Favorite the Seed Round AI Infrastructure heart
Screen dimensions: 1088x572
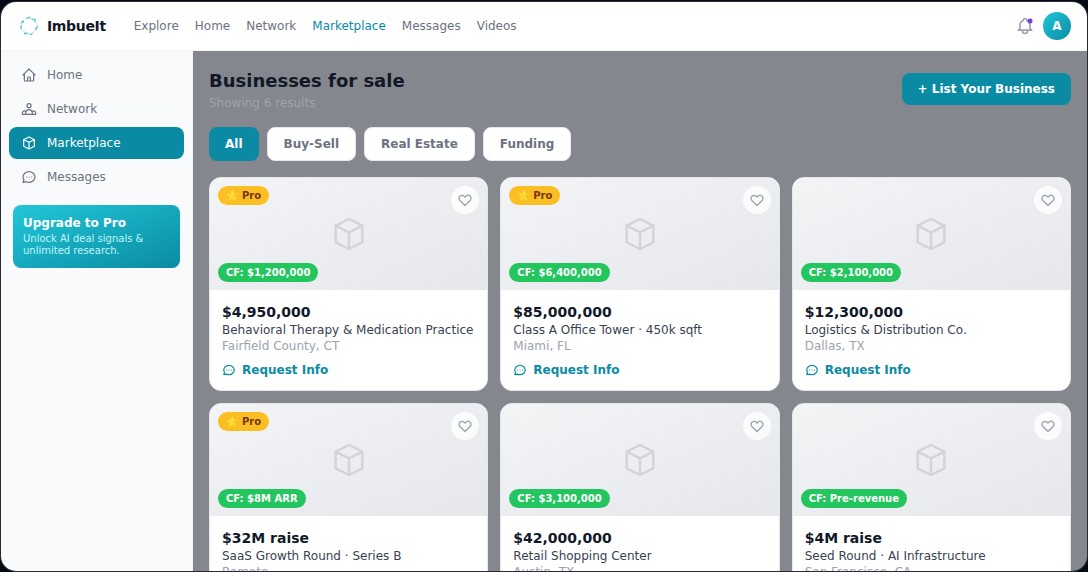point(1048,426)
